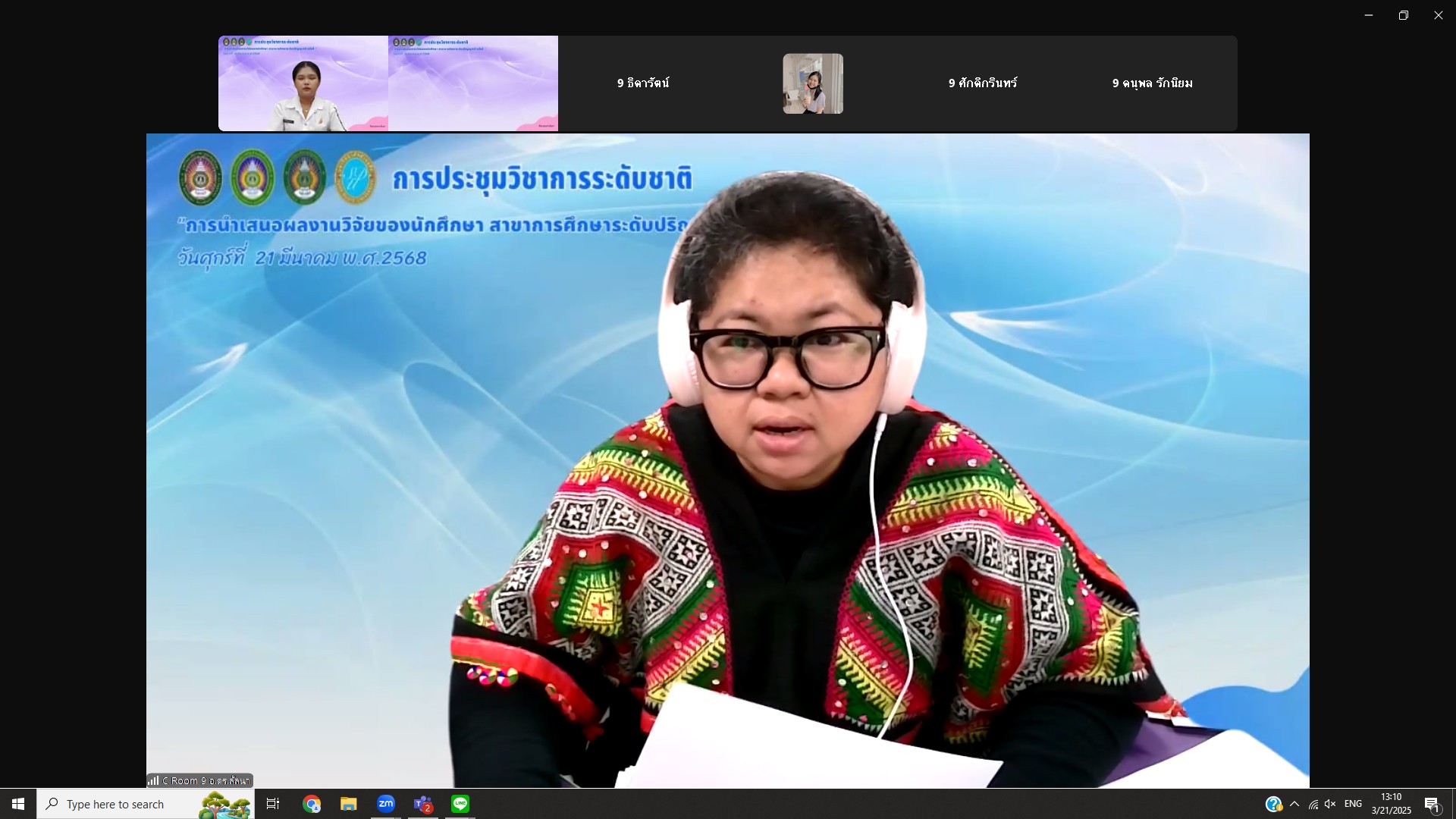Image resolution: width=1456 pixels, height=819 pixels.
Task: Open the LINE app from the taskbar
Action: (460, 804)
